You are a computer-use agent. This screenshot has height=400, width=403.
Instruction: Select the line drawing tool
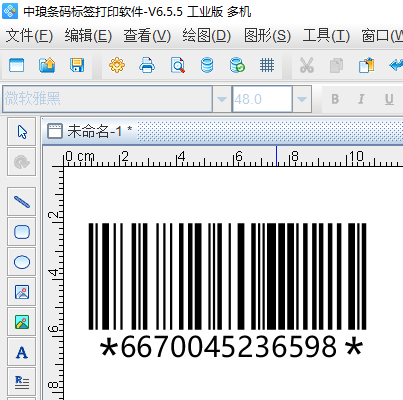[x=22, y=201]
